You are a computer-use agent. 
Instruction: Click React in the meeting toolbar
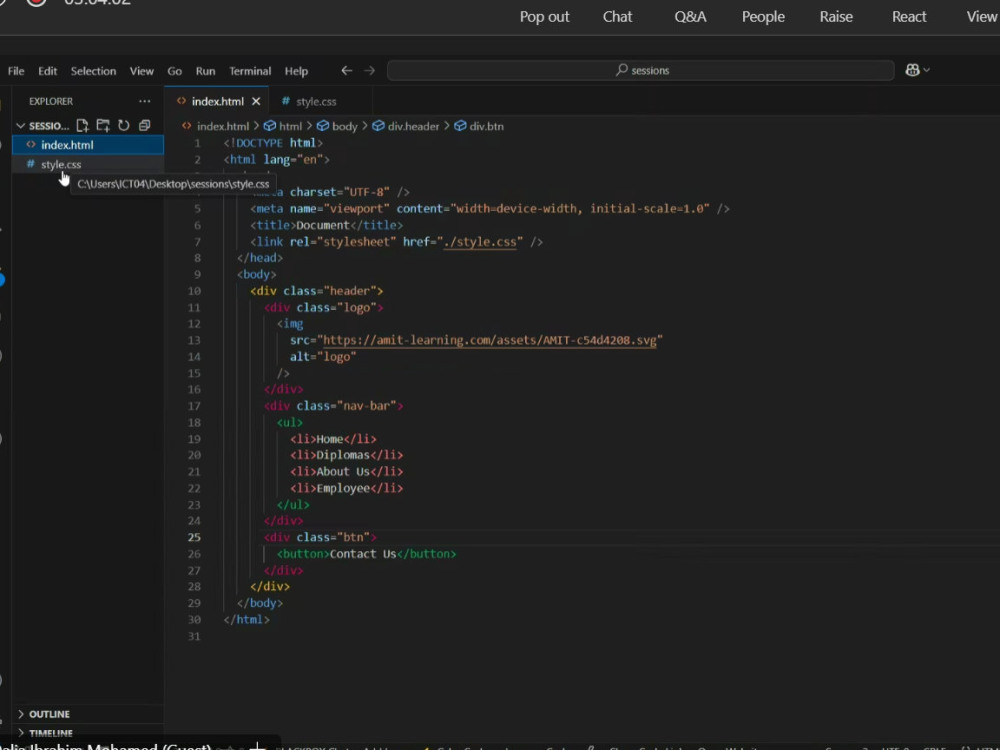click(x=909, y=17)
